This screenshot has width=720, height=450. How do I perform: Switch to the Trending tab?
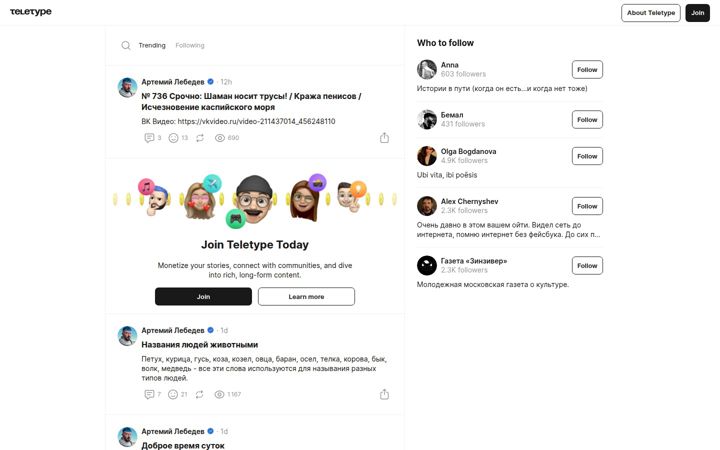(x=152, y=45)
